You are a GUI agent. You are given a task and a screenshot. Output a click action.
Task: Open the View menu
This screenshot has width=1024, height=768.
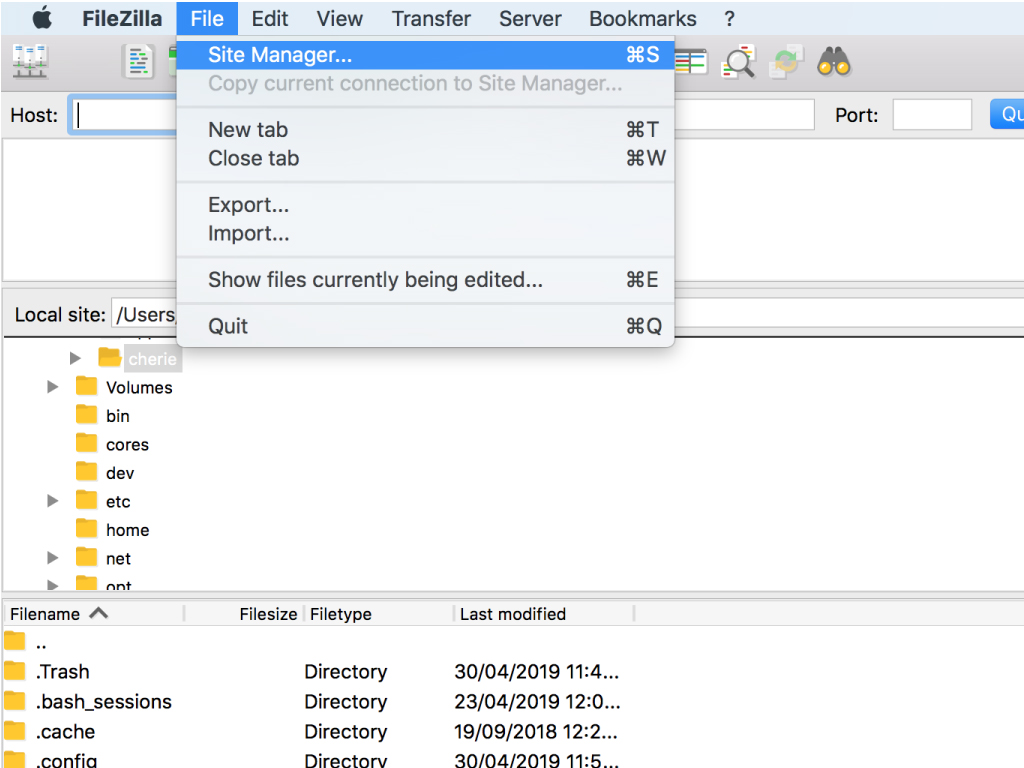coord(340,18)
